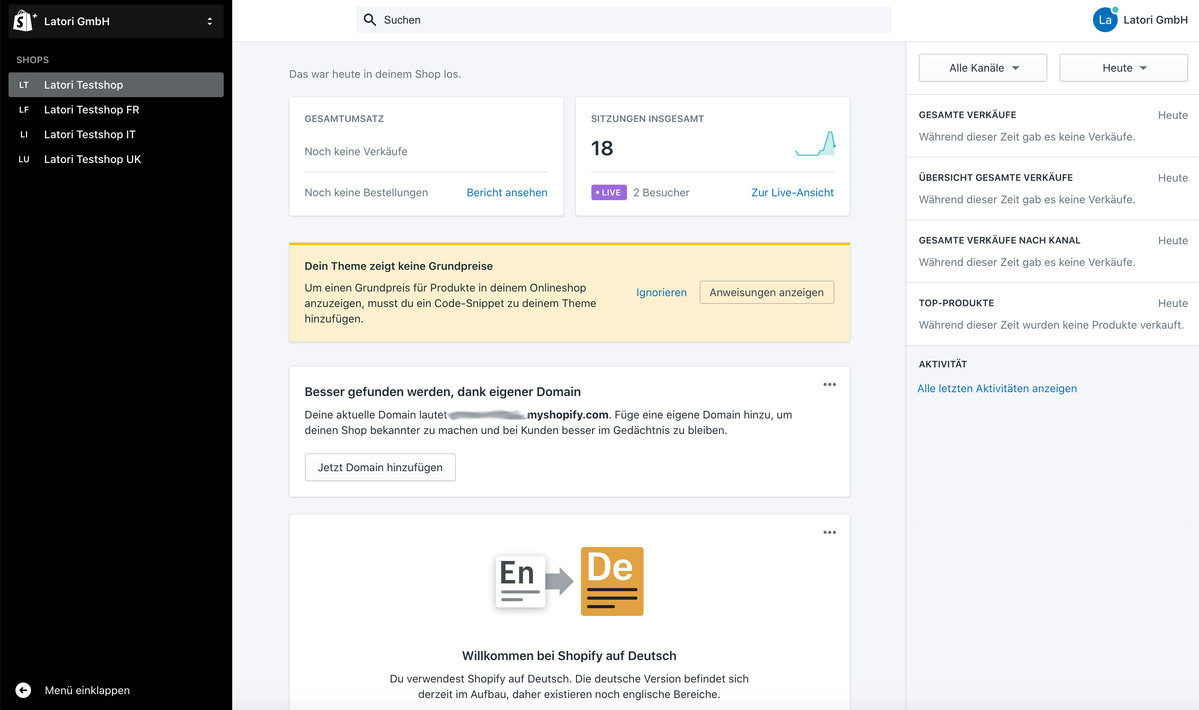Screen dimensions: 1199x710
Task: Click the Dein Theme zeigt keine Grundpreise heading
Action: tap(398, 266)
